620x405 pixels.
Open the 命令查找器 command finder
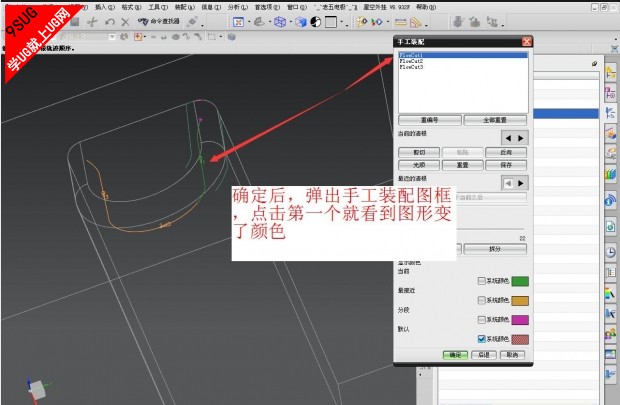(159, 21)
